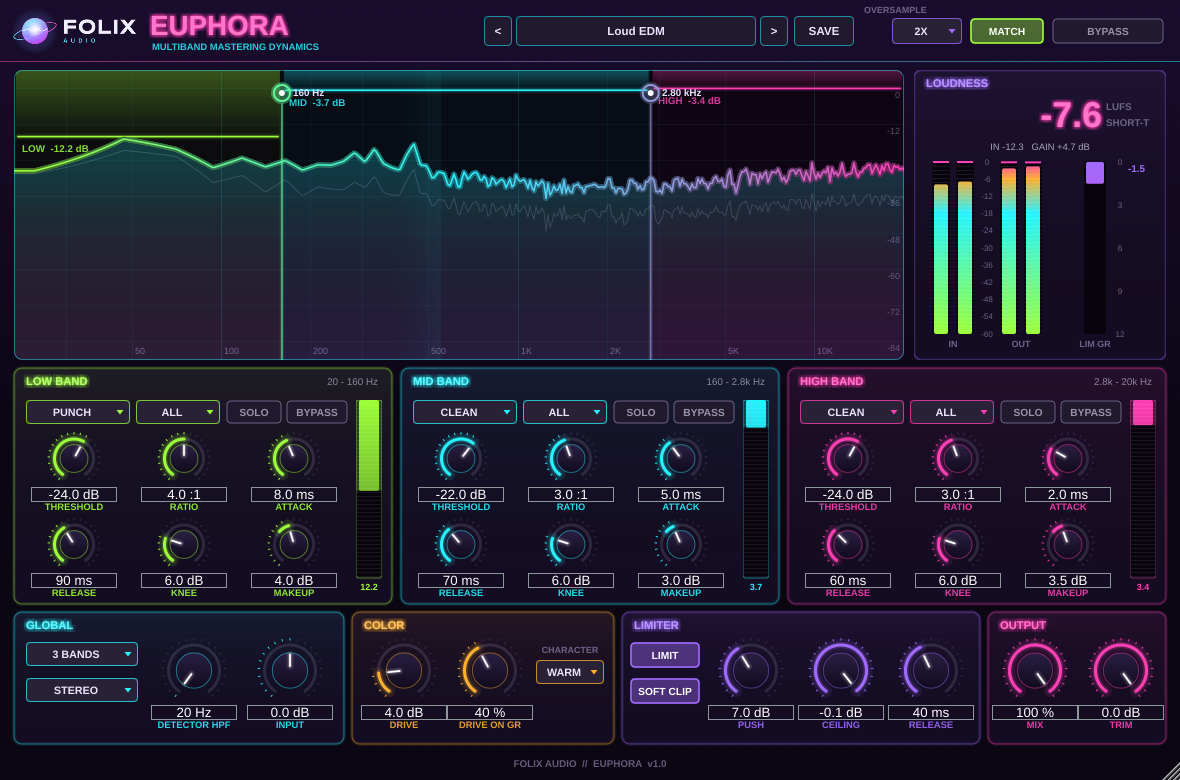Click the 2.80 kHz crossover handle
The image size is (1180, 780).
click(650, 93)
